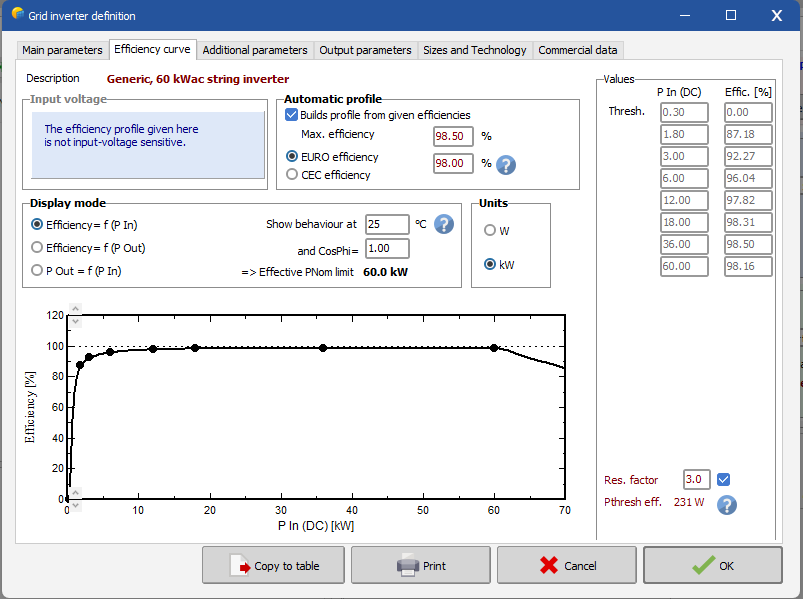
Task: Switch units to W
Action: coord(490,230)
